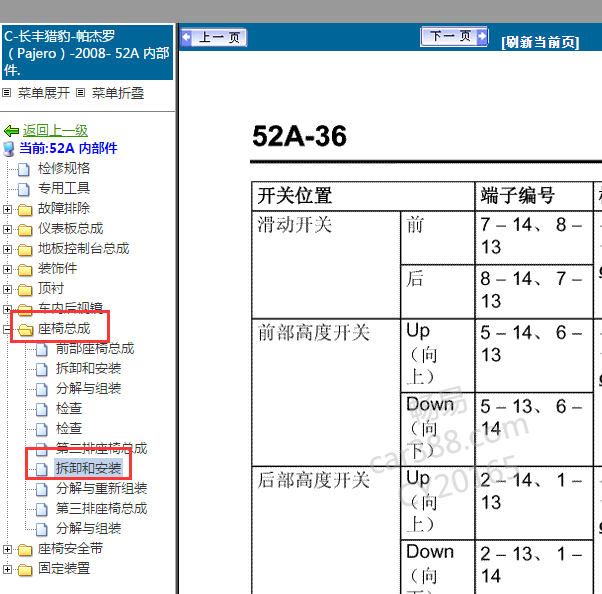602x594 pixels.
Task: Click 菜单折叠 to collapse menu
Action: tap(118, 93)
